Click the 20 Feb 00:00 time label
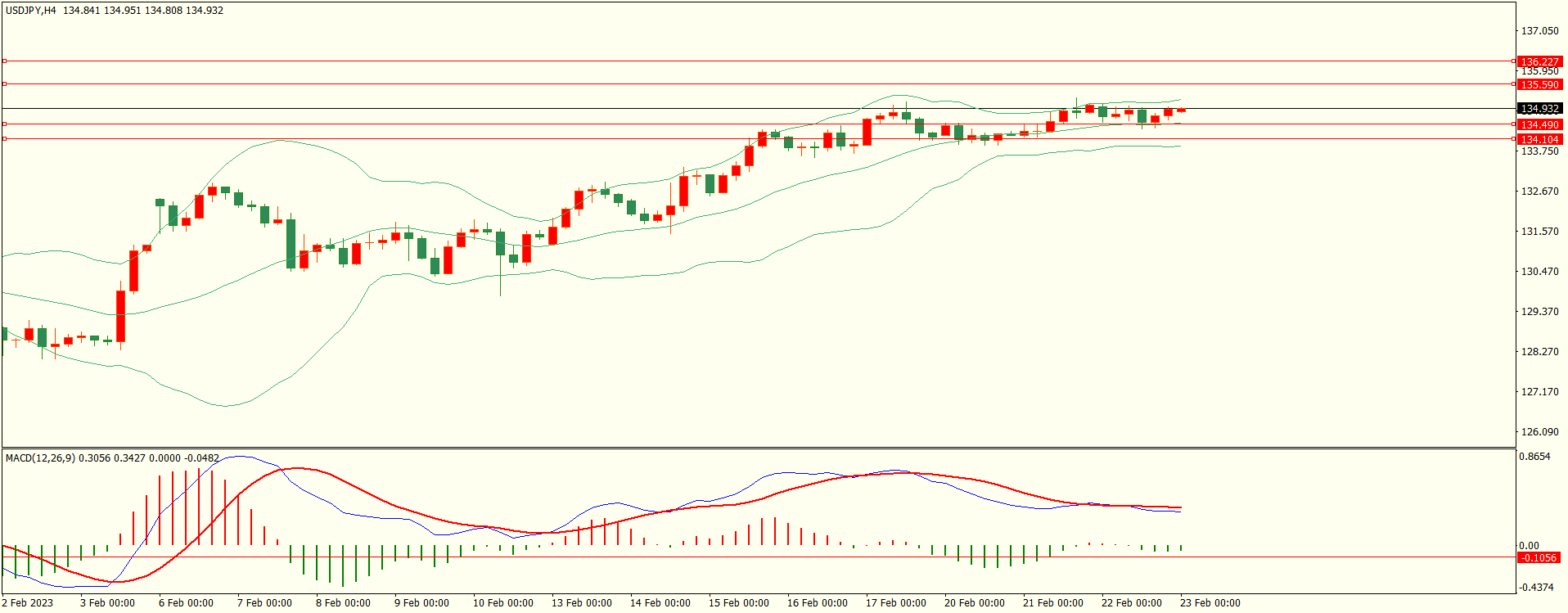The width and height of the screenshot is (1568, 613). click(x=974, y=603)
